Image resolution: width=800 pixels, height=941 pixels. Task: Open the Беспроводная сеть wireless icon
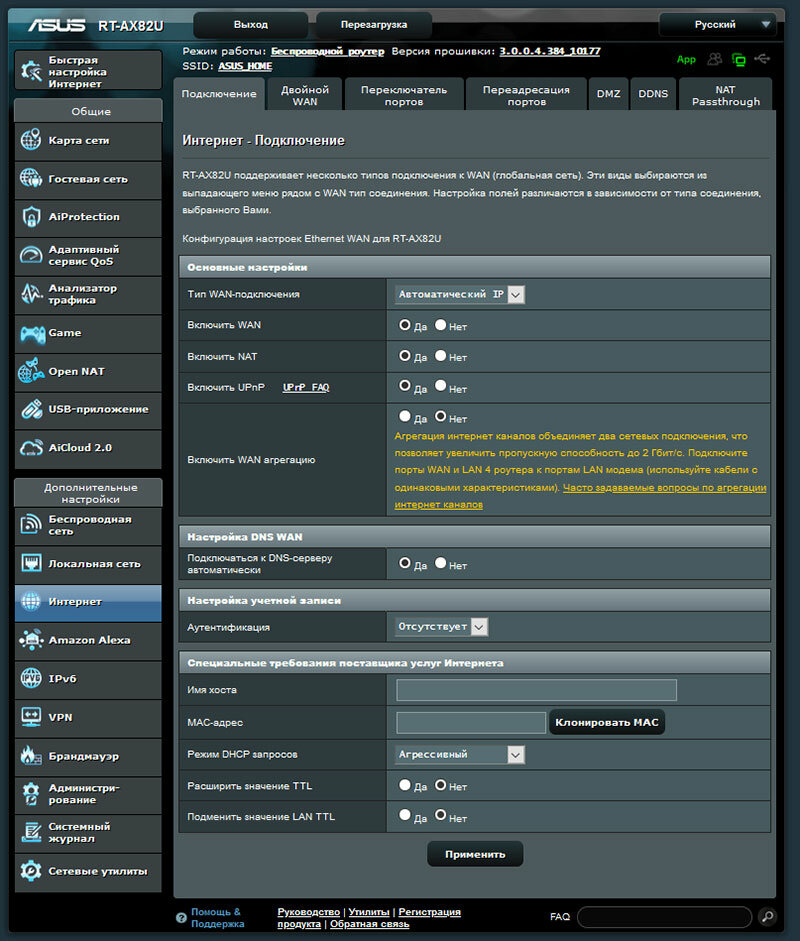point(31,525)
